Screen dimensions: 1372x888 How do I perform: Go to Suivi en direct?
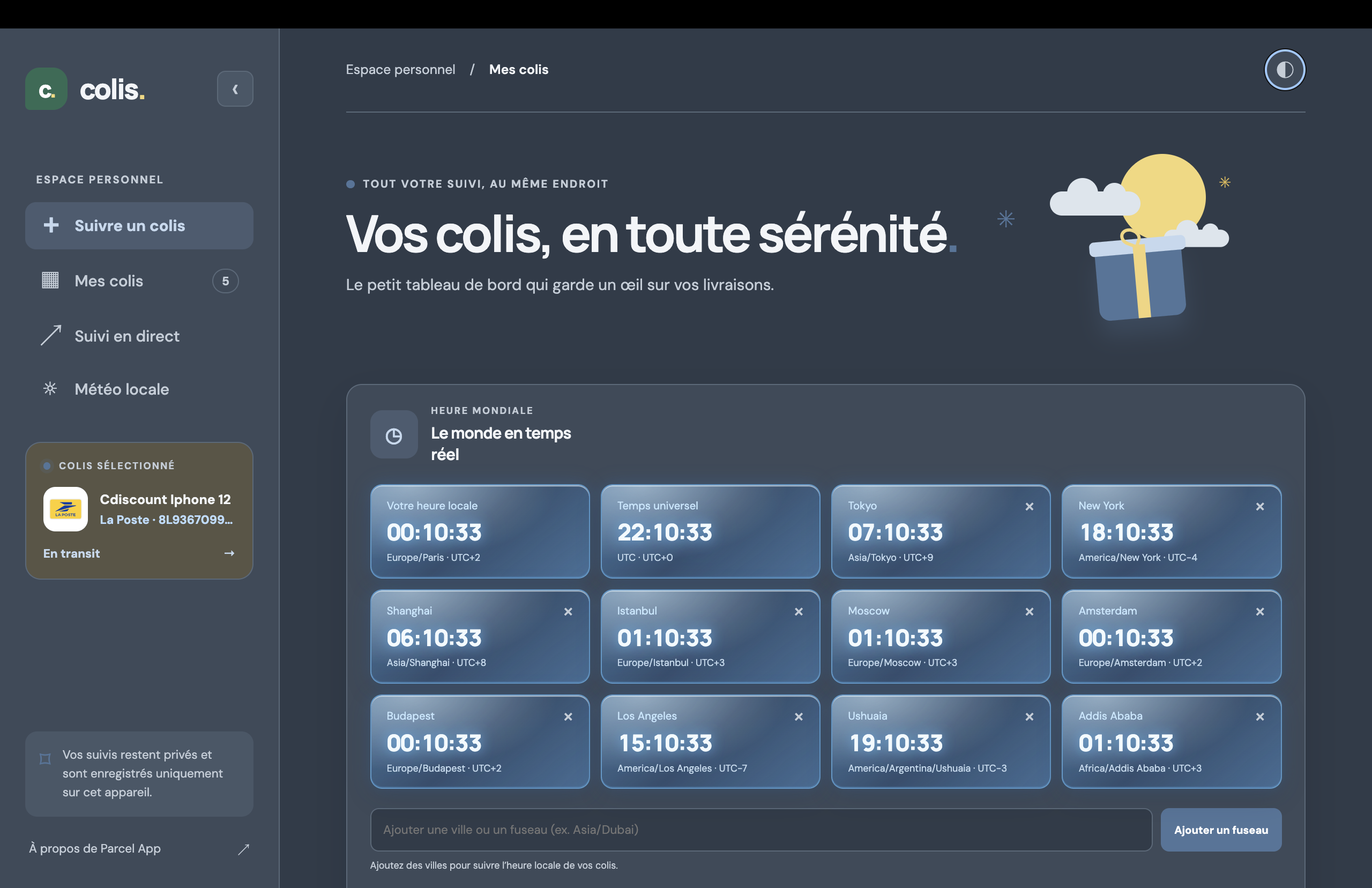[139, 336]
